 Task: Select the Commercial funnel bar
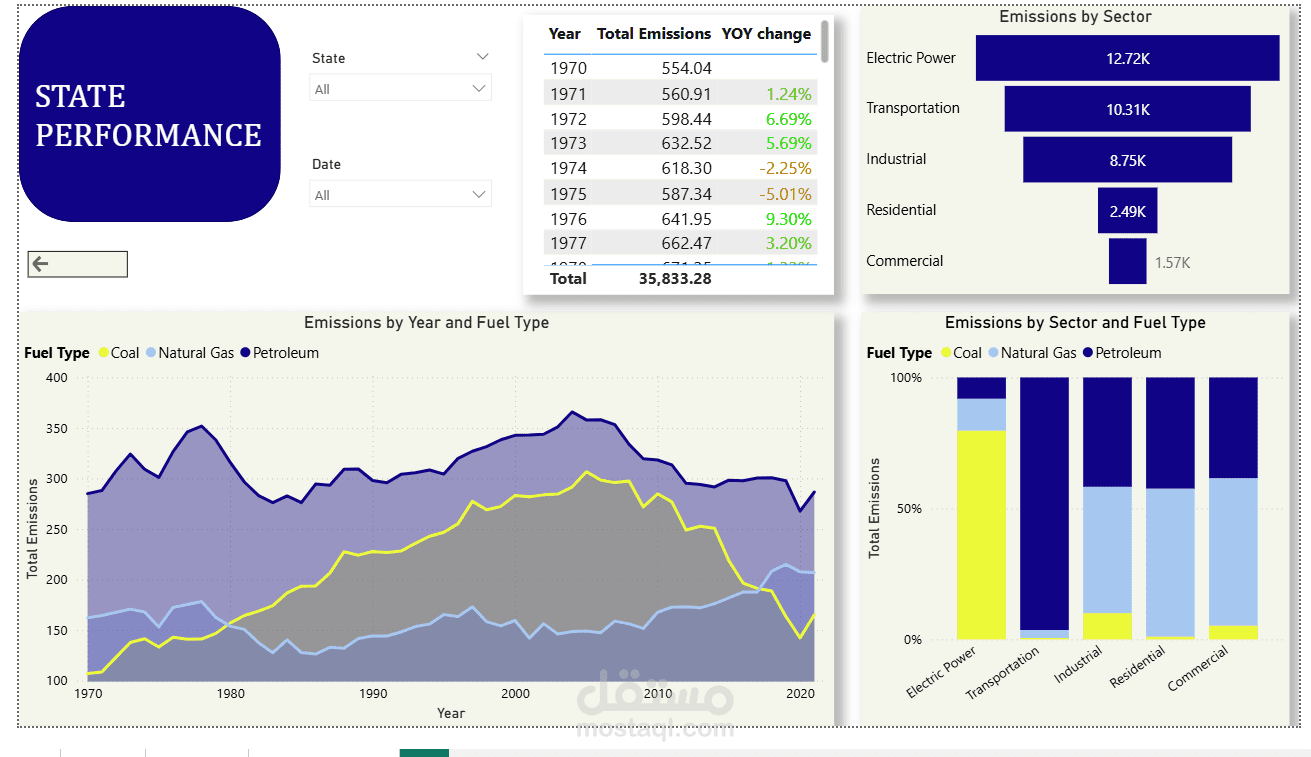point(1127,261)
